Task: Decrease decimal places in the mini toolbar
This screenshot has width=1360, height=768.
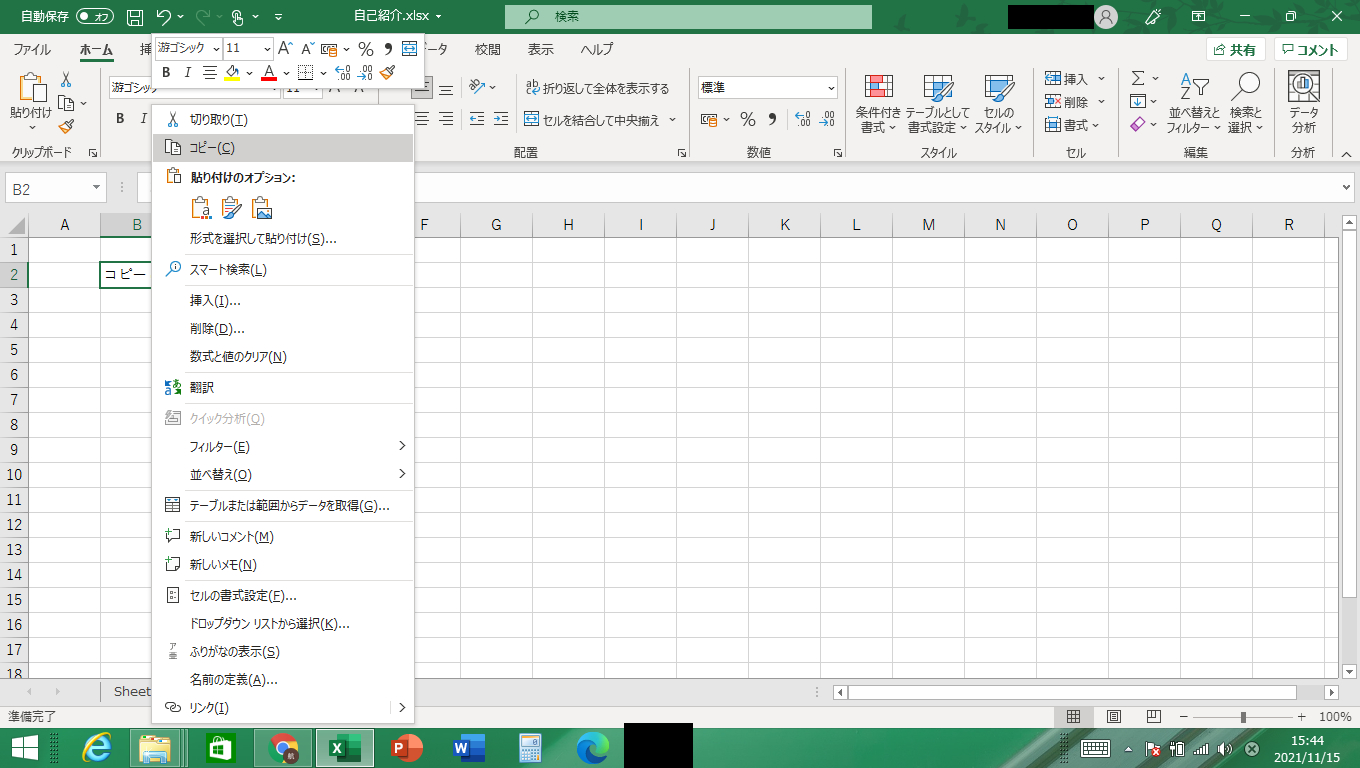Action: coord(365,72)
